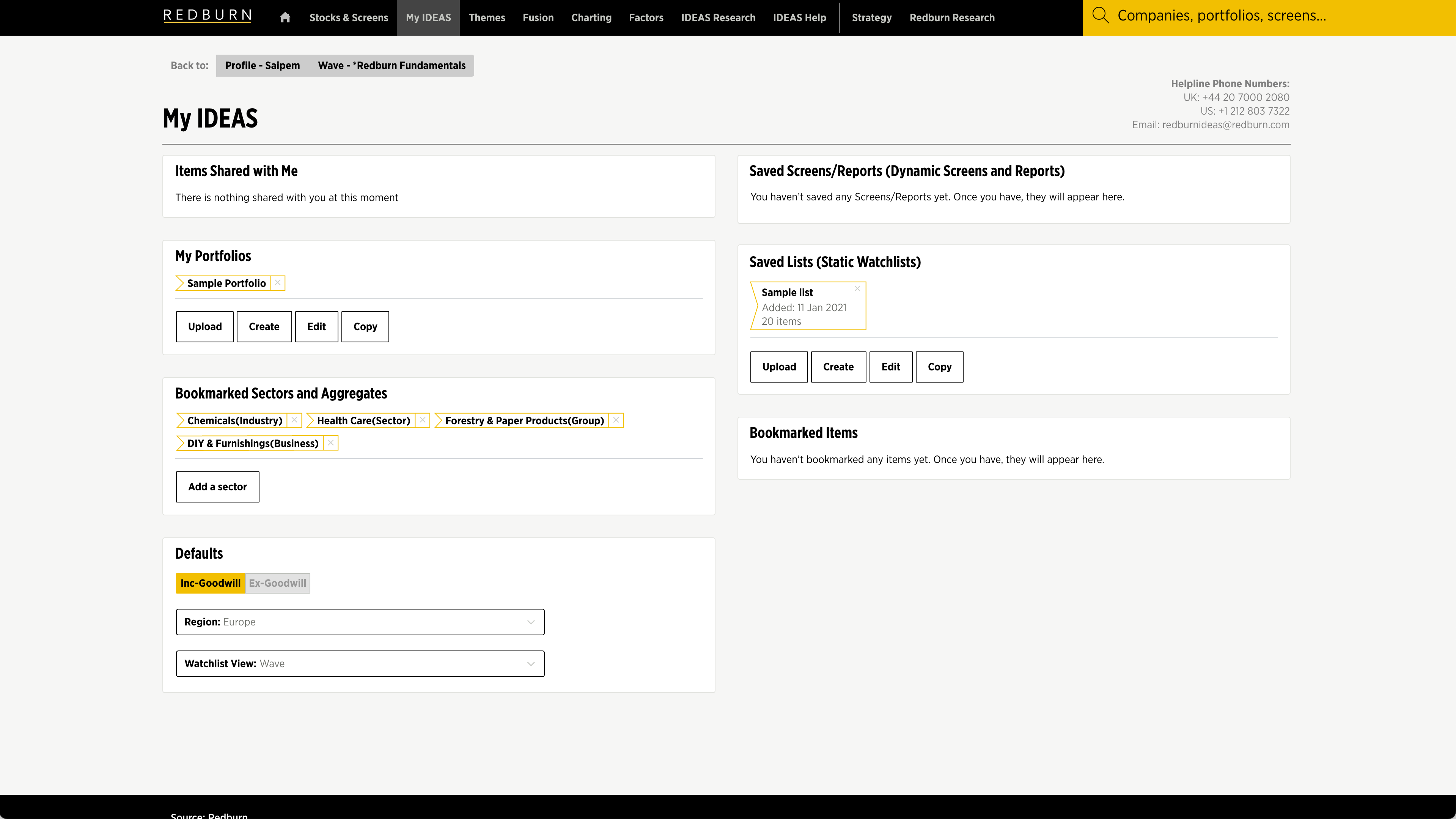1456x819 pixels.
Task: Go to the home page icon
Action: click(x=285, y=17)
